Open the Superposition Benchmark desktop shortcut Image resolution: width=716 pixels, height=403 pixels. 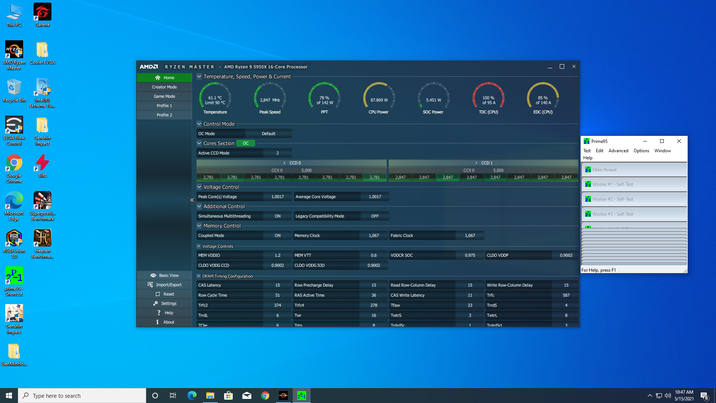click(42, 206)
